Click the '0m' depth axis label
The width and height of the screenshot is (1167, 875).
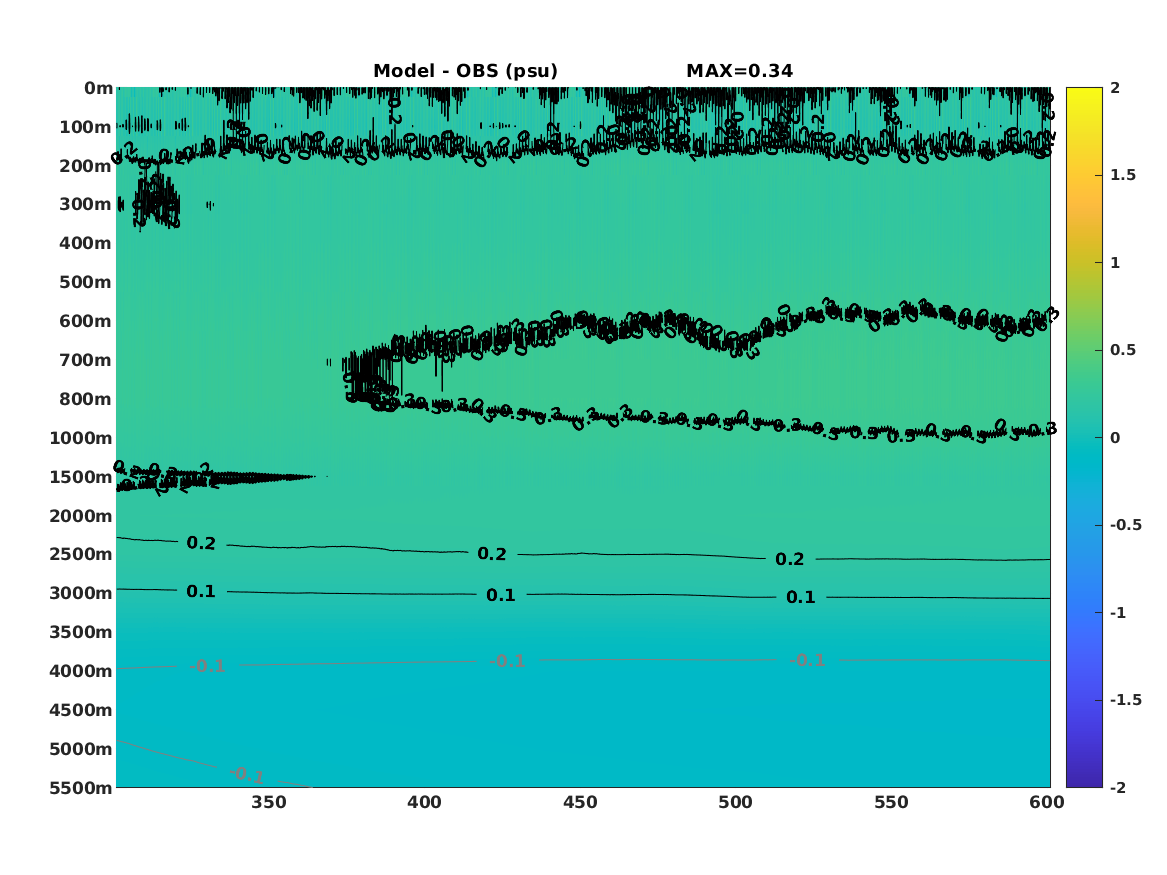pyautogui.click(x=99, y=89)
